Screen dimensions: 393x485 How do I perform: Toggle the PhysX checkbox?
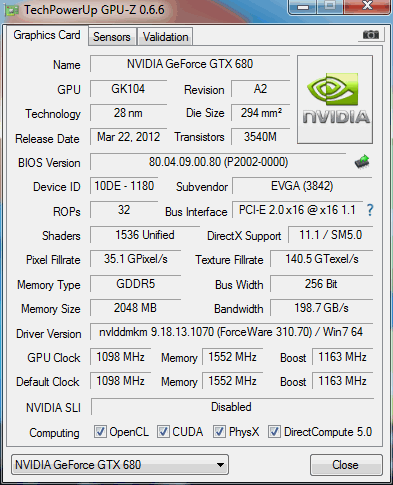pos(219,431)
